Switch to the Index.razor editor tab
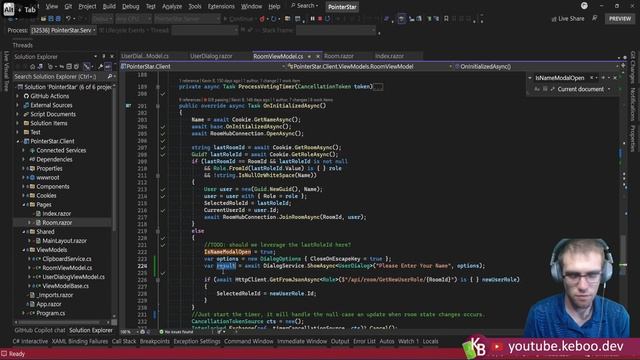640x360 pixels. (389, 56)
